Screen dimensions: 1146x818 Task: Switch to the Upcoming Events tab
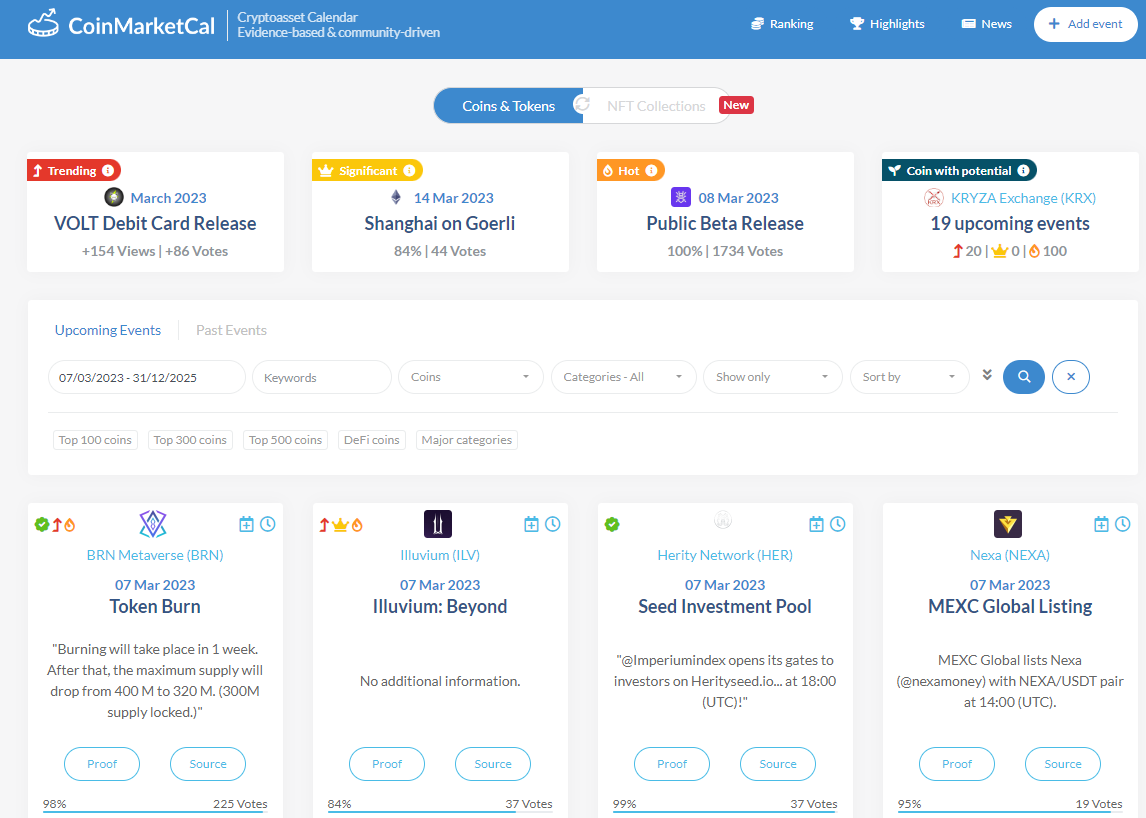click(x=107, y=330)
